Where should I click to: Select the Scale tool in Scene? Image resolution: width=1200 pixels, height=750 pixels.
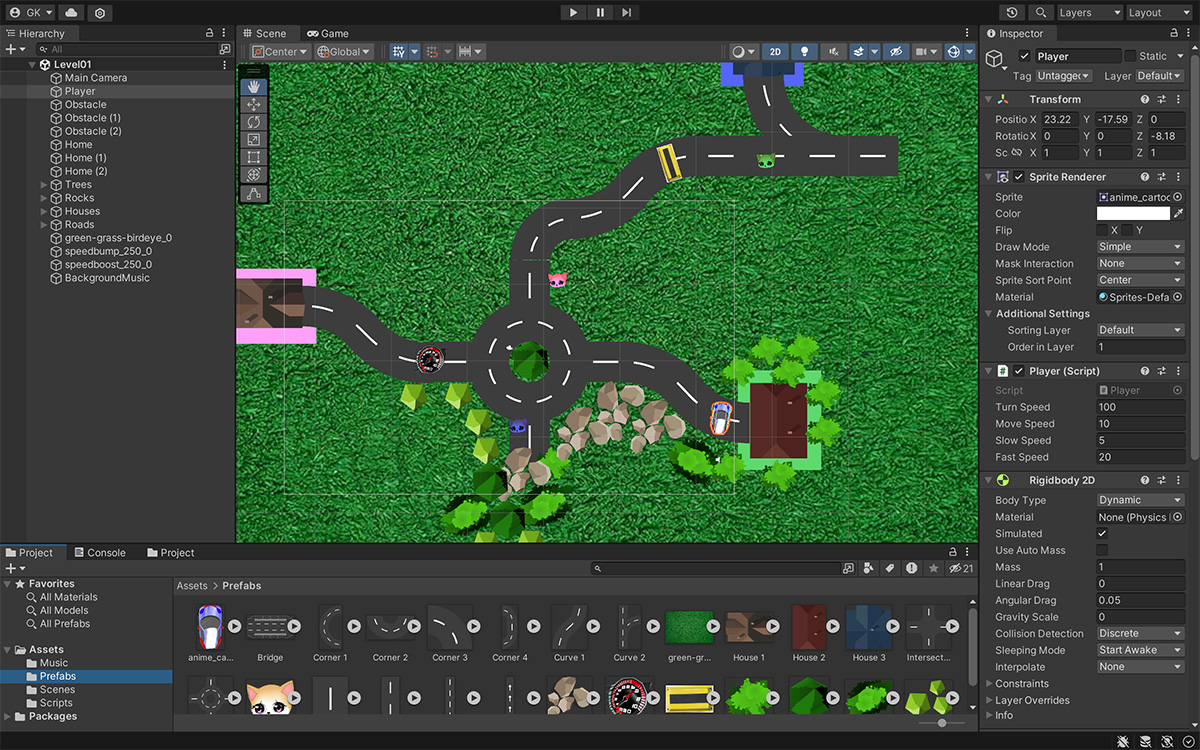pos(253,140)
